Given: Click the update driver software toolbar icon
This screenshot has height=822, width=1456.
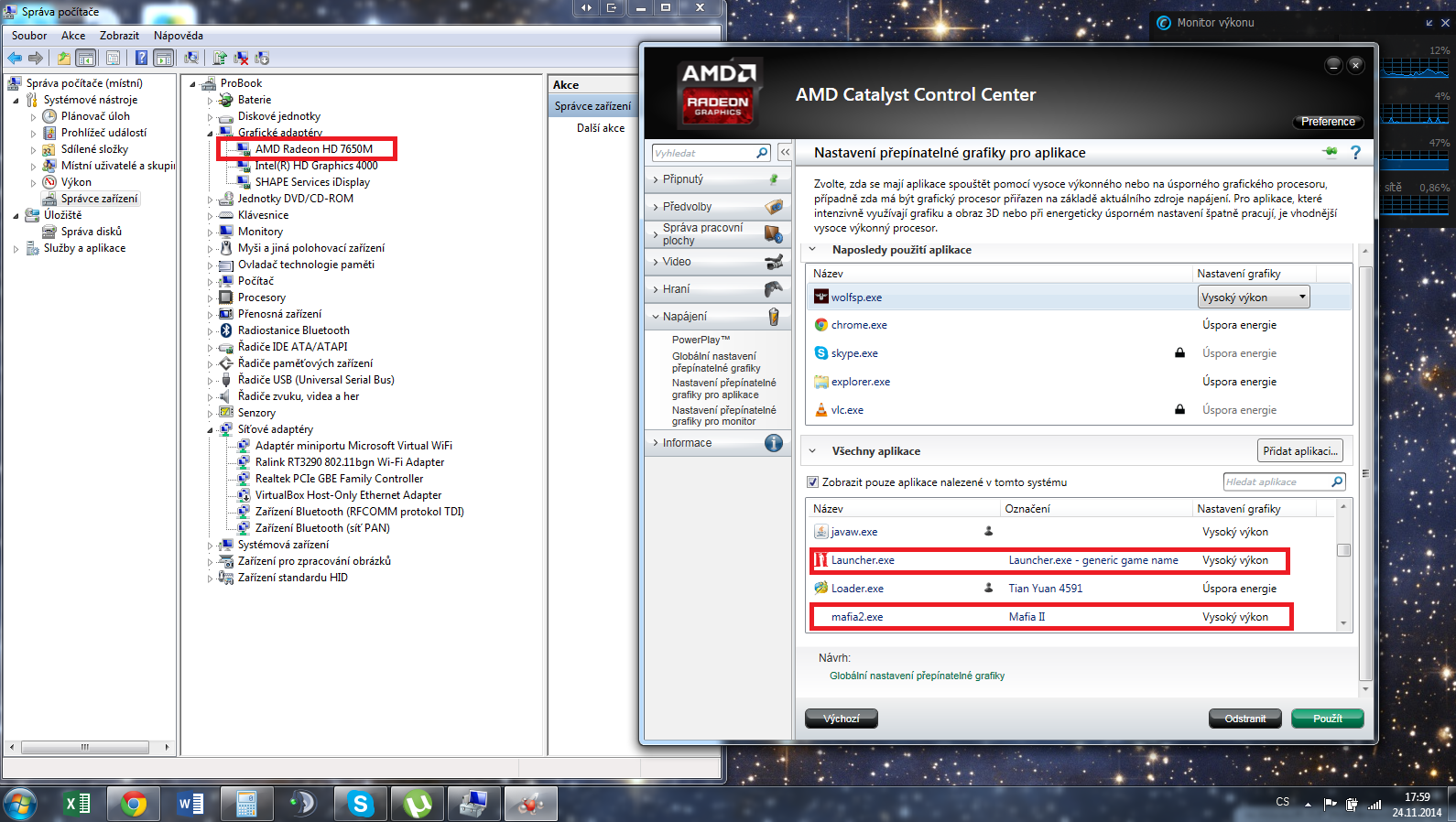Looking at the screenshot, I should click(x=220, y=58).
